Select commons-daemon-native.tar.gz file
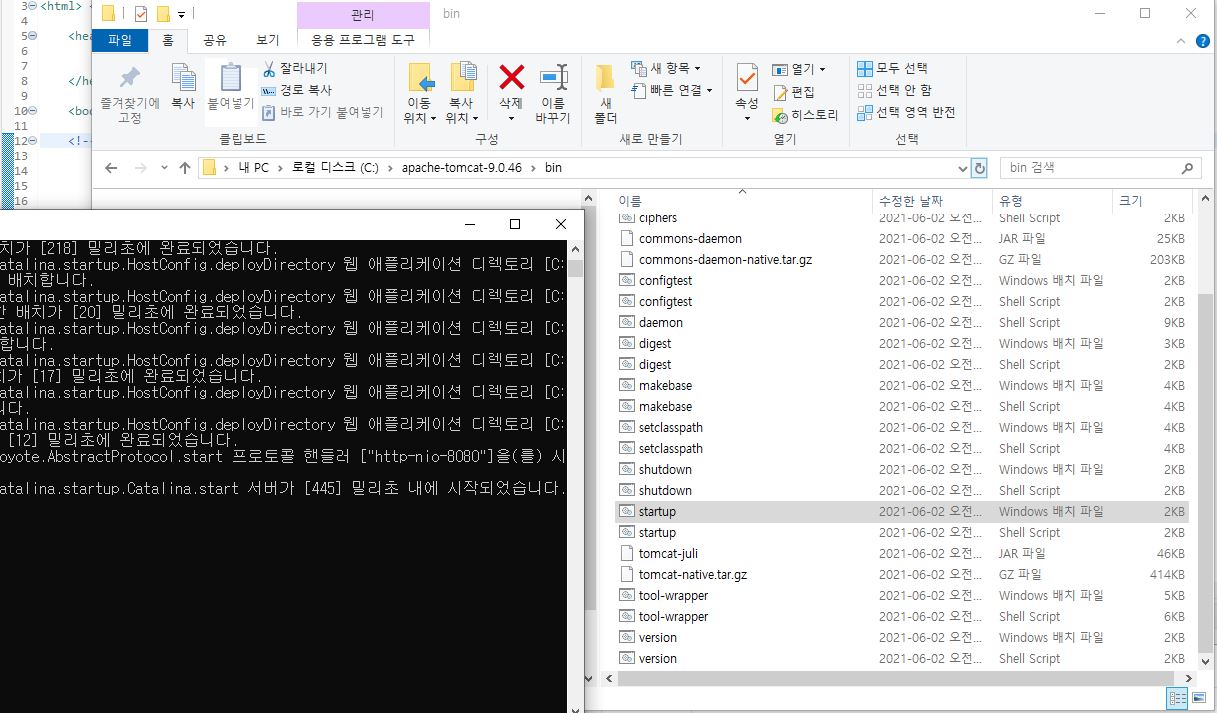Image resolution: width=1217 pixels, height=713 pixels. 900,259
